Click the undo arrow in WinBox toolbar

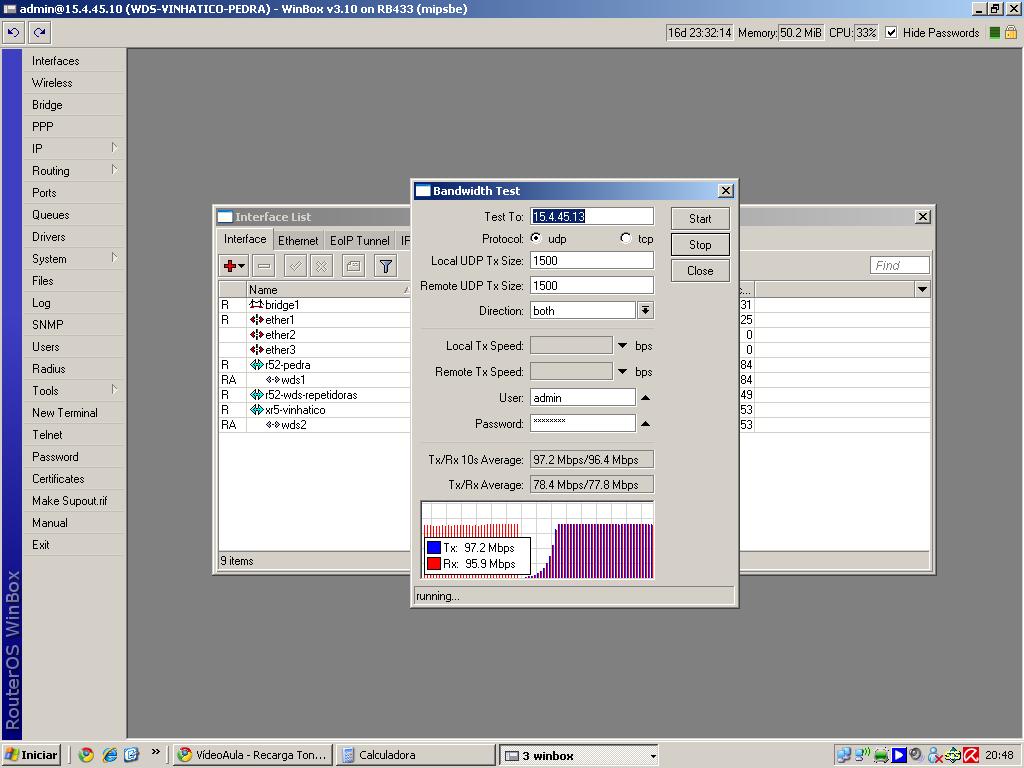coord(13,32)
